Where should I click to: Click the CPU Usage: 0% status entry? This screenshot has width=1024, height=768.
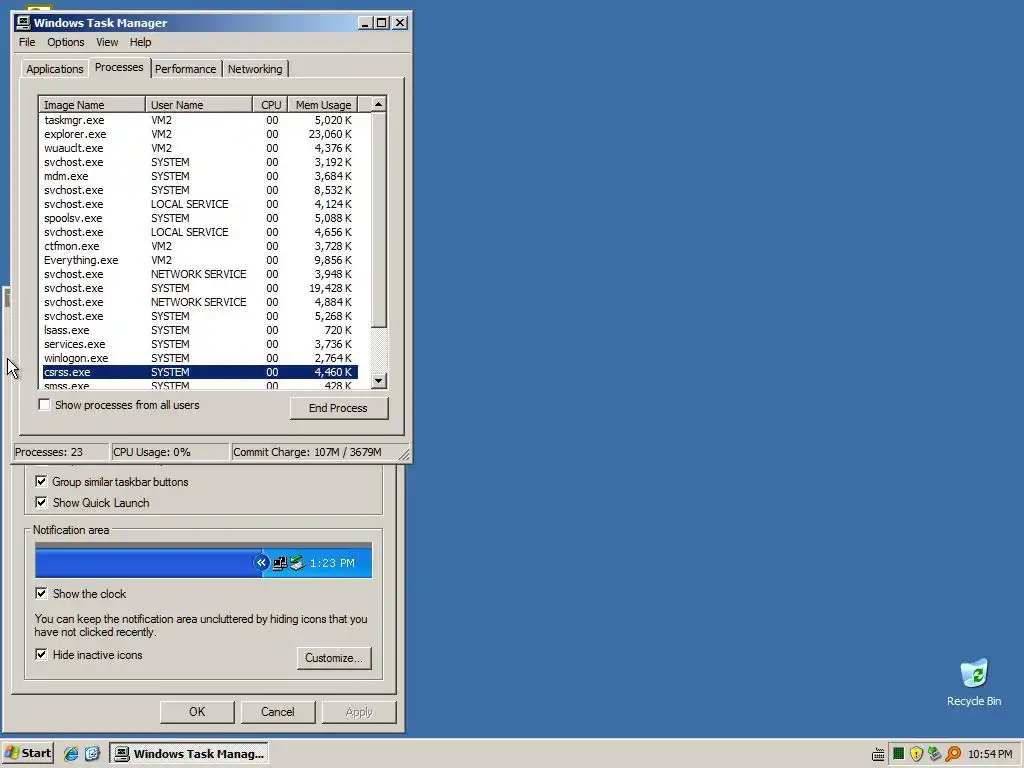click(x=170, y=452)
